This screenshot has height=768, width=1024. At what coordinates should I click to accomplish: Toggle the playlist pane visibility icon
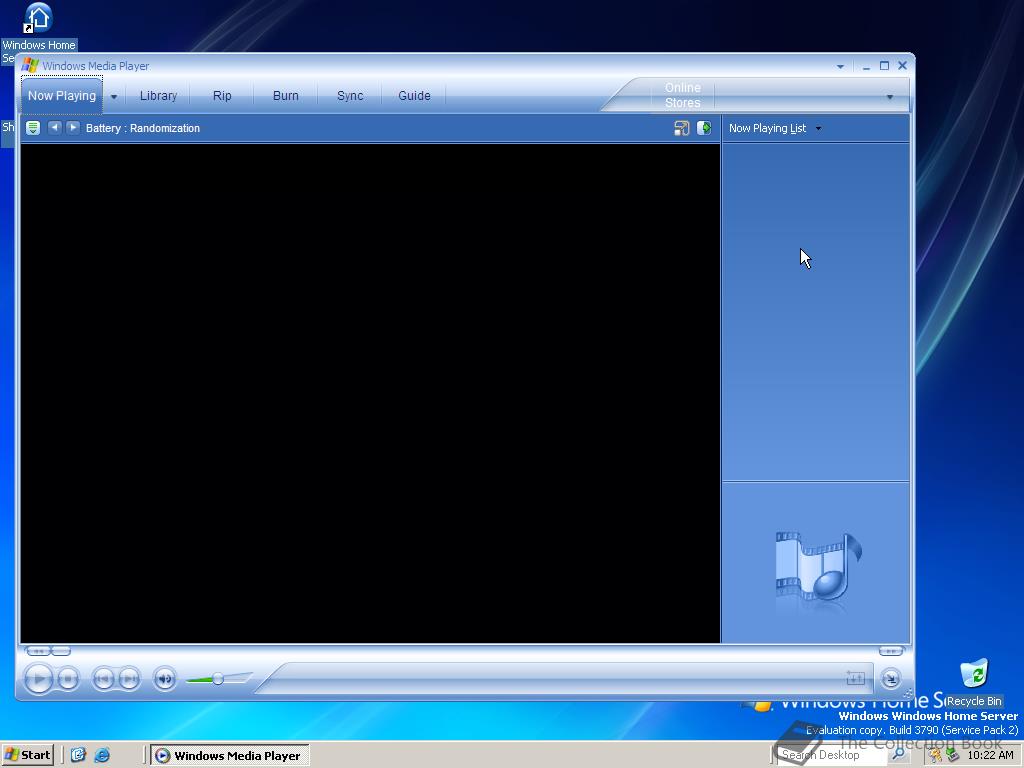coord(704,128)
